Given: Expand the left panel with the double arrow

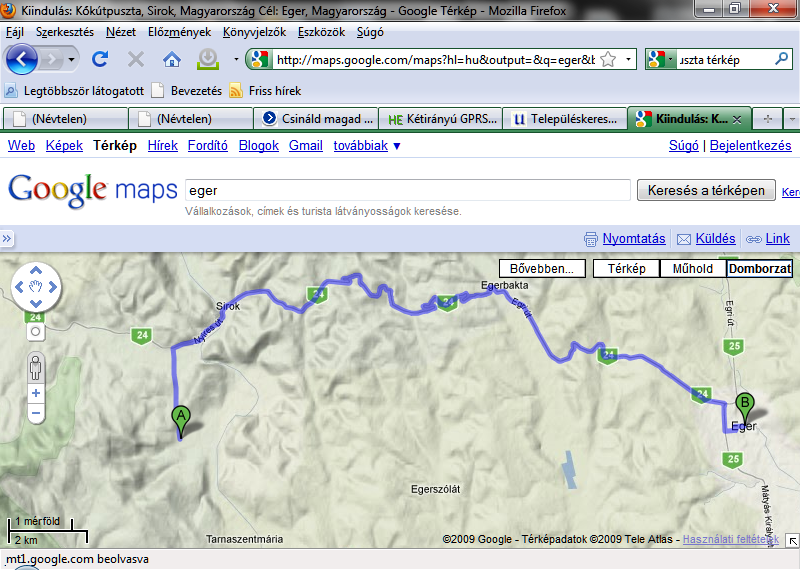Looking at the screenshot, I should (7, 238).
